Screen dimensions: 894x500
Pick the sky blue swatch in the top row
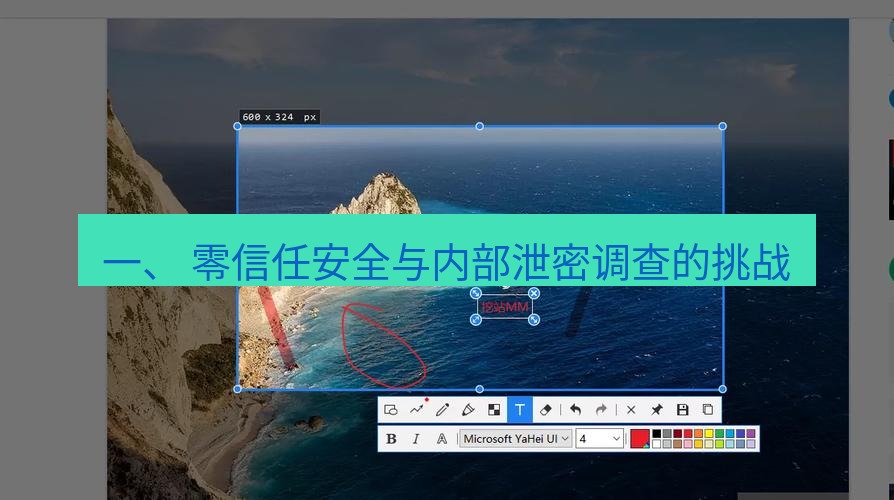coord(730,433)
